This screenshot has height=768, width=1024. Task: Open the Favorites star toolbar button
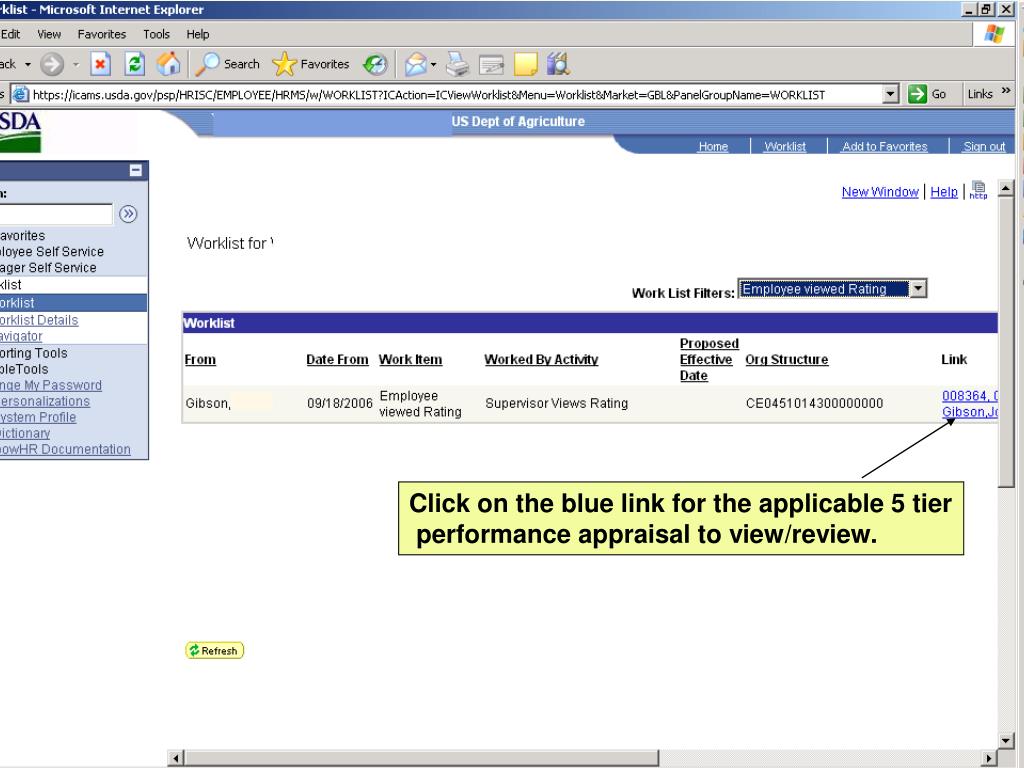[310, 64]
